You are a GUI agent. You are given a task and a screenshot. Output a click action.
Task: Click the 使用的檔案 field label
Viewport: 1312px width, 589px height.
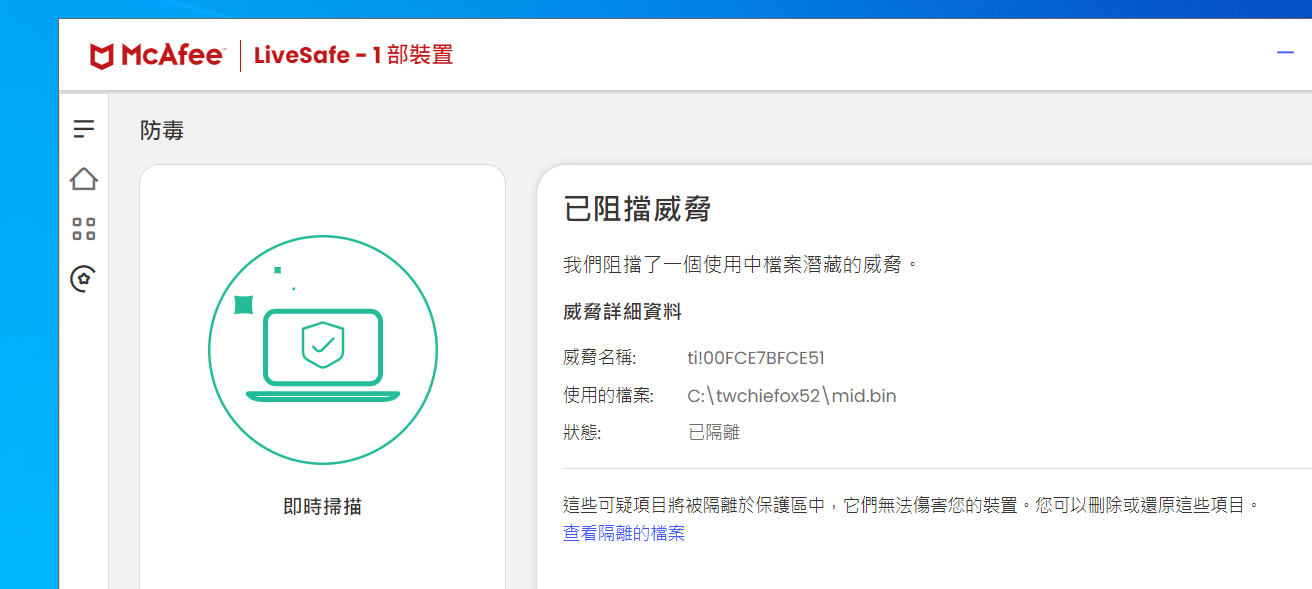click(x=608, y=396)
